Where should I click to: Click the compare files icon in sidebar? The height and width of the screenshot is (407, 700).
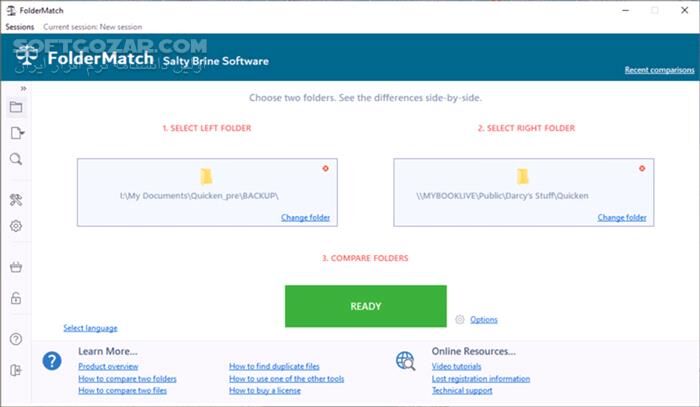tap(16, 133)
